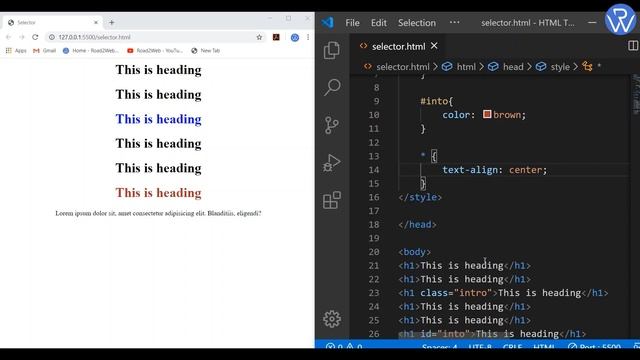
Task: Place cursor on text-align: center line
Action: [x=494, y=169]
